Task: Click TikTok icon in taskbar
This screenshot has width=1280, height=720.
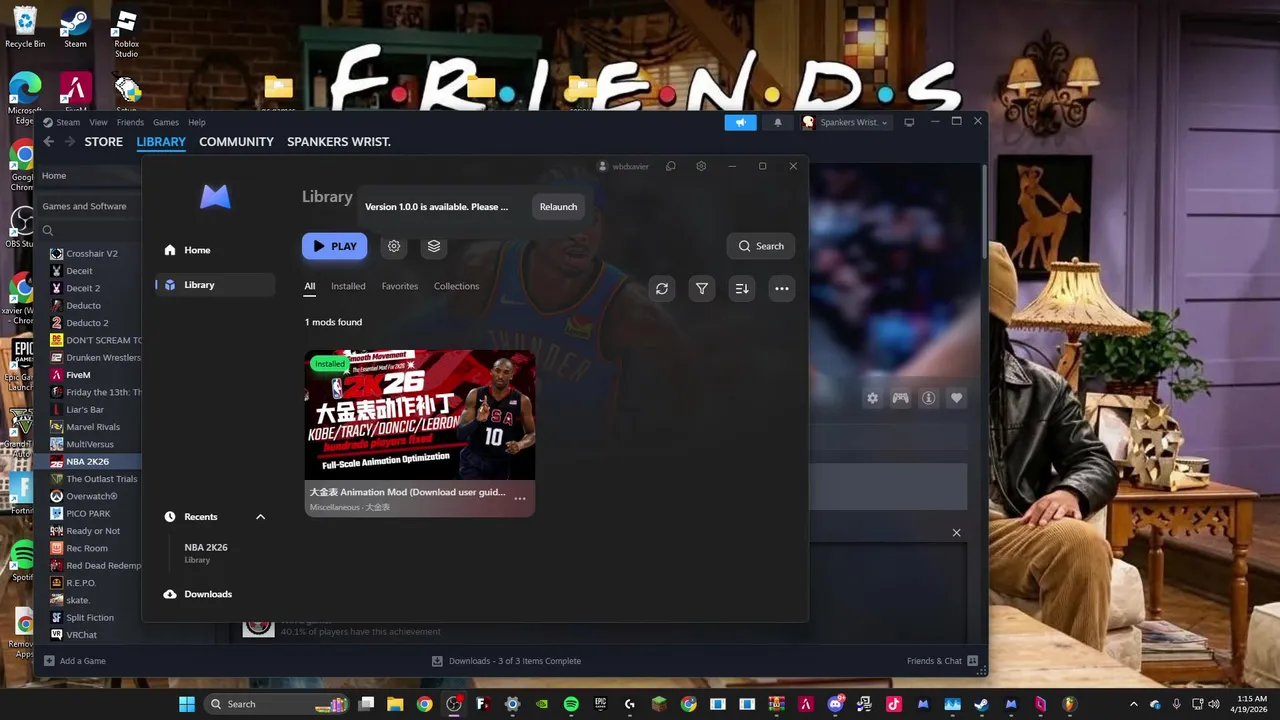Action: tap(893, 704)
